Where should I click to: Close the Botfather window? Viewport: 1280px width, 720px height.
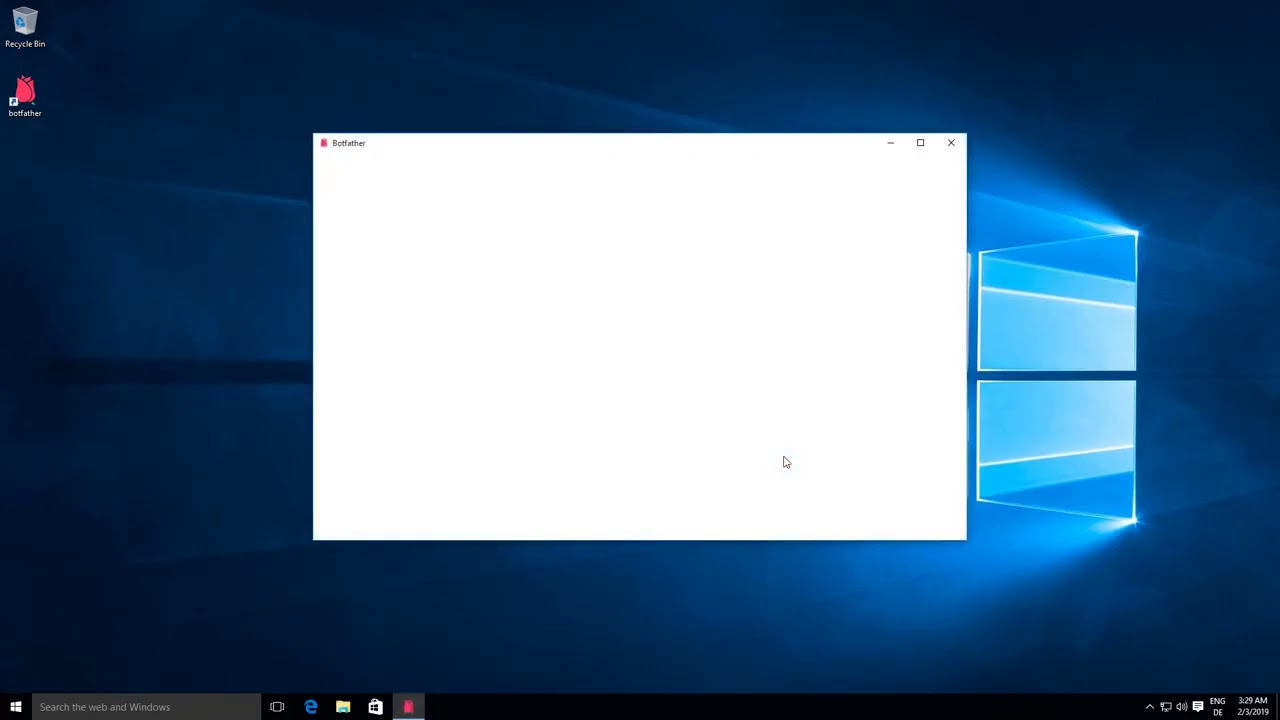(x=951, y=143)
